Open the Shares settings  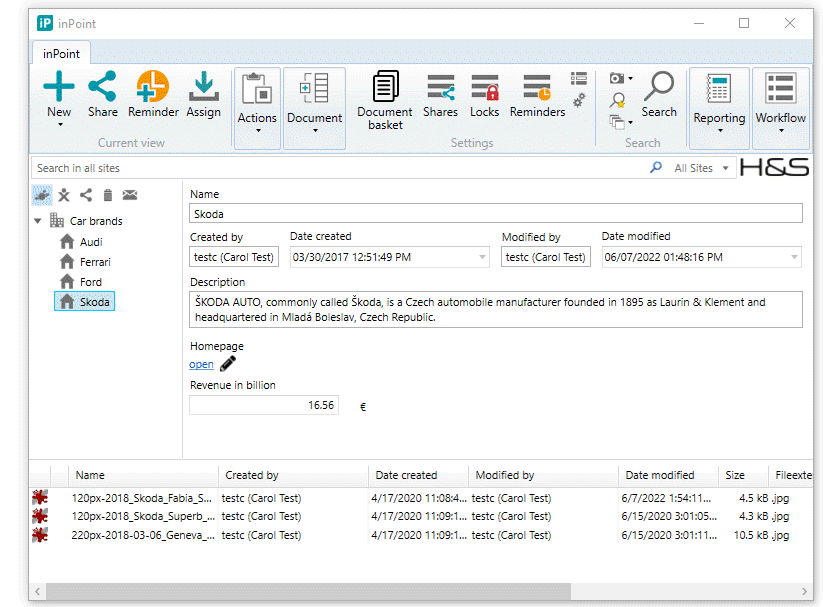pos(440,88)
